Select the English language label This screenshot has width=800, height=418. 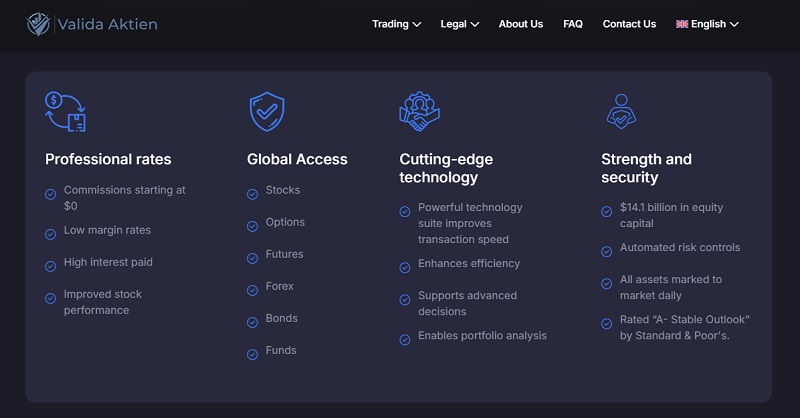point(708,24)
